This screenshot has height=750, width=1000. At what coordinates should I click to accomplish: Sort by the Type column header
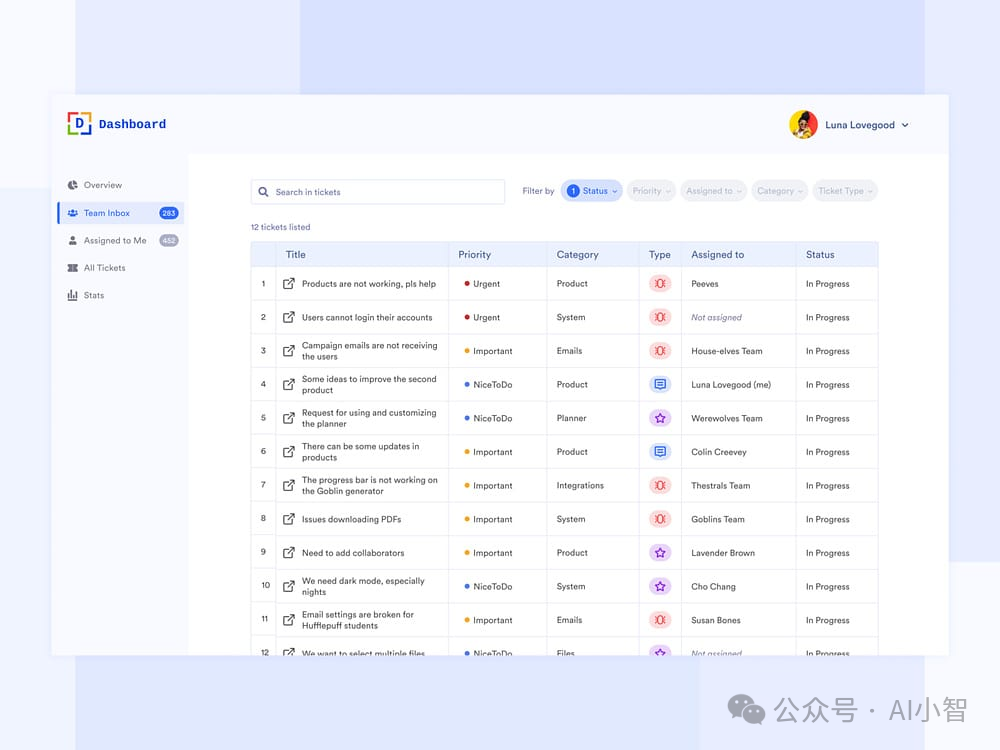659,254
